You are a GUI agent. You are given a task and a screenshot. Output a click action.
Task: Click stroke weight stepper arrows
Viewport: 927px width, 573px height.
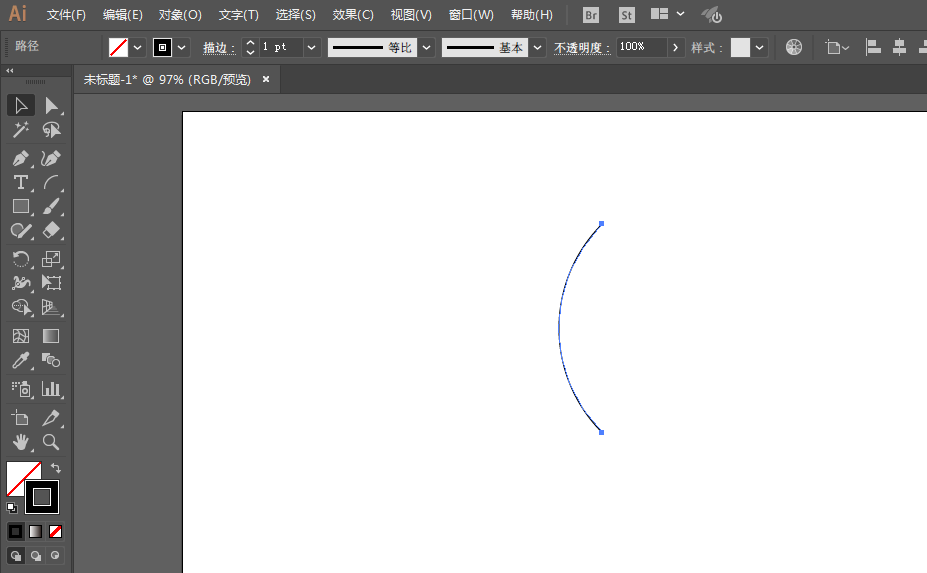click(250, 47)
